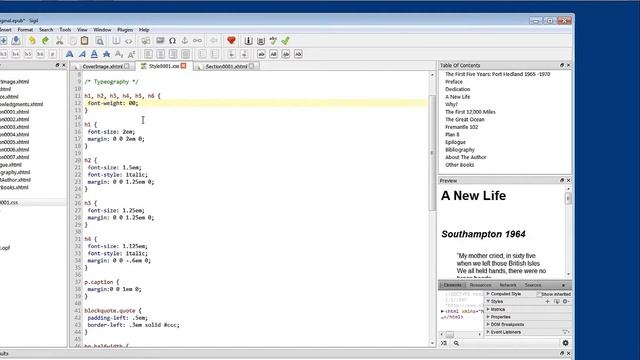Switch to inspector Sources tab
The height and width of the screenshot is (360, 640).
(x=533, y=285)
